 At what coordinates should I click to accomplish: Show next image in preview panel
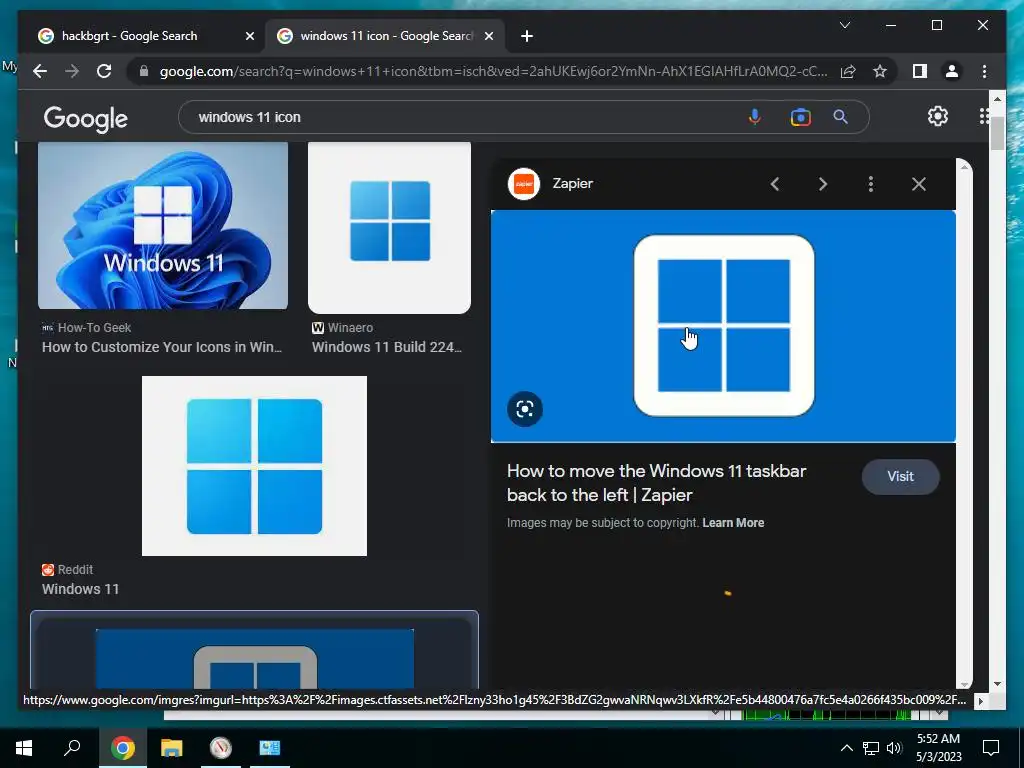pos(823,184)
